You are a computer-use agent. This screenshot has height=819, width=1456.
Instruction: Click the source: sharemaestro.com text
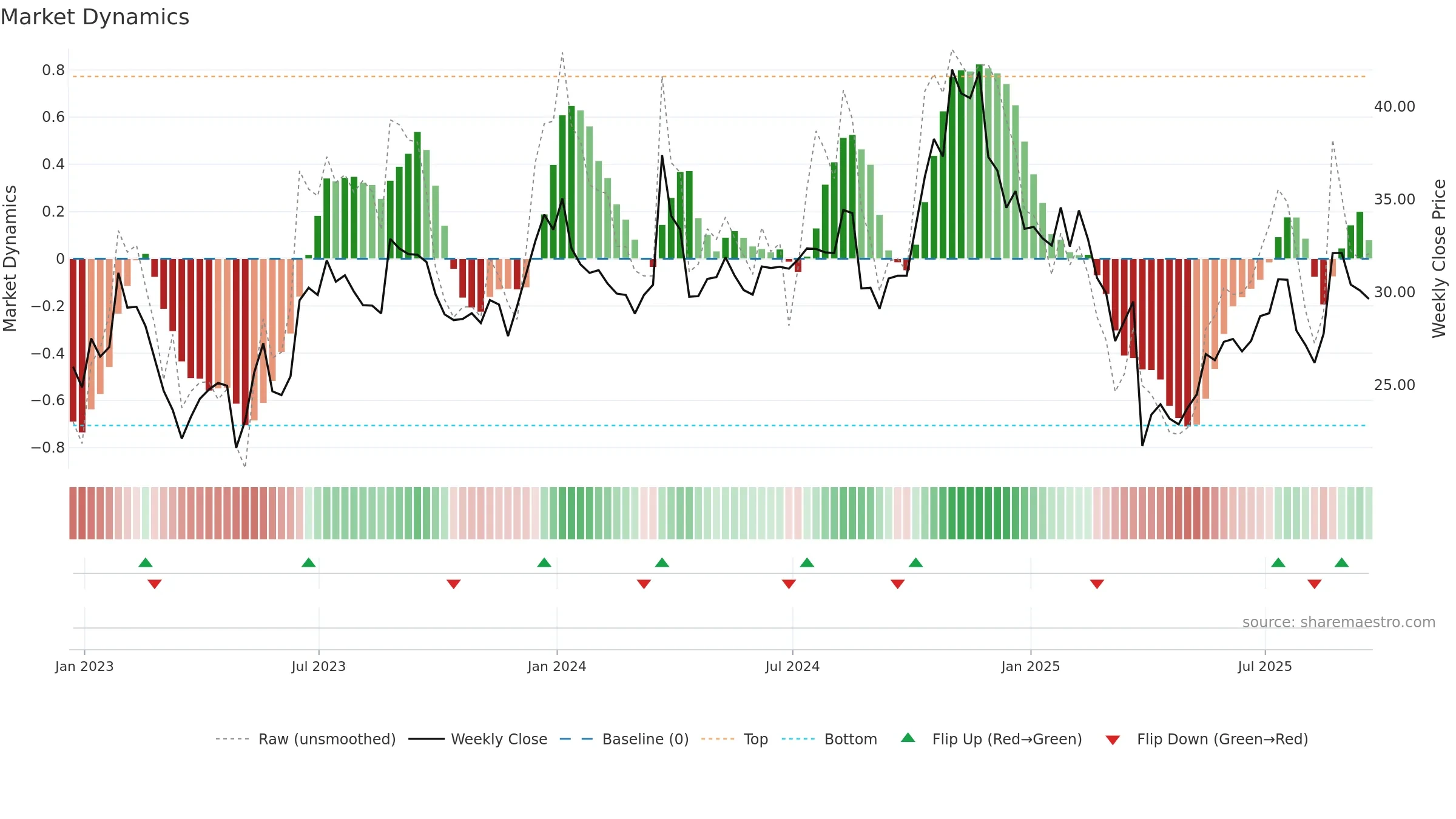point(1339,622)
